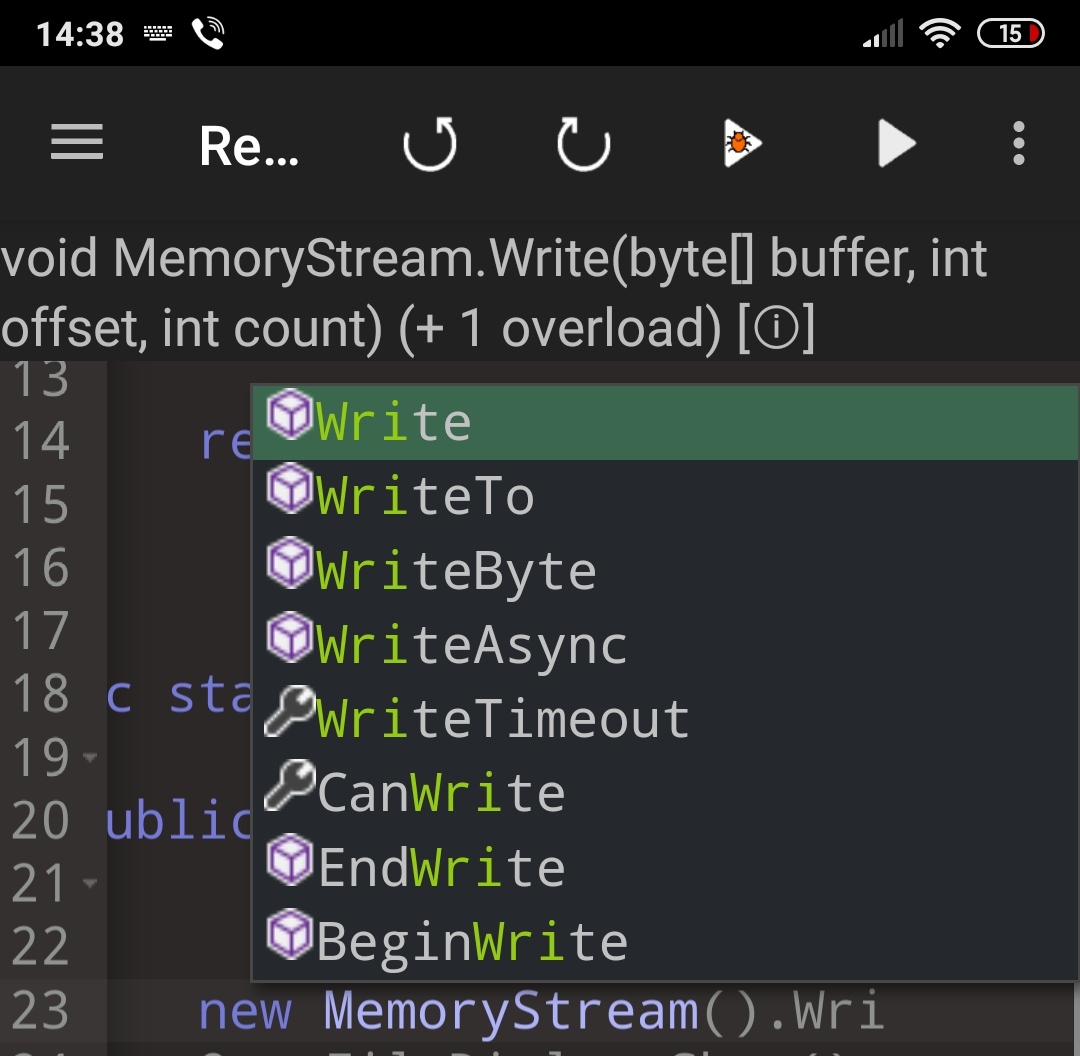Undo the last edit
The height and width of the screenshot is (1056, 1080).
[429, 143]
